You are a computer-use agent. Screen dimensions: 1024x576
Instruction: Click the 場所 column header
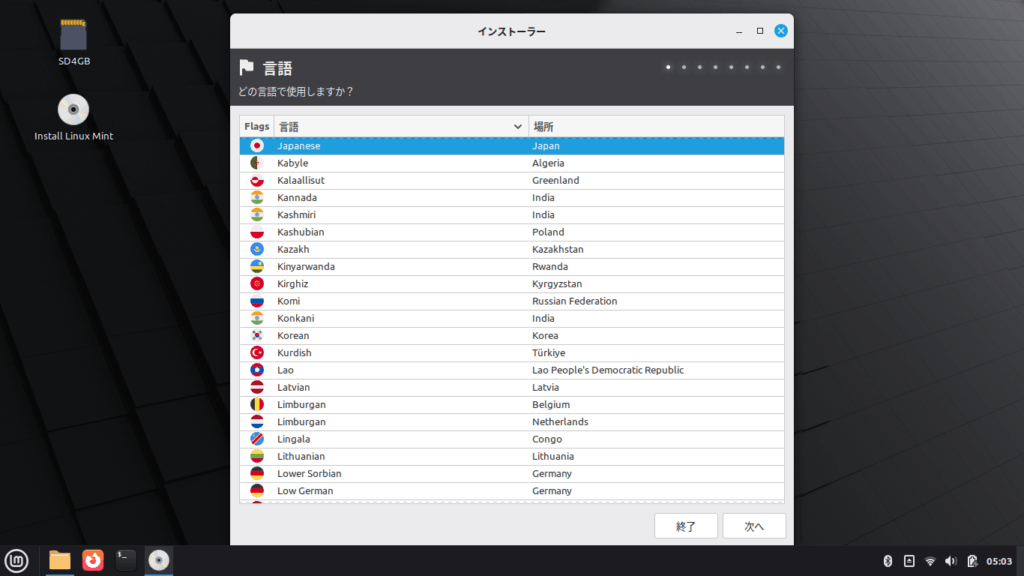pyautogui.click(x=655, y=127)
